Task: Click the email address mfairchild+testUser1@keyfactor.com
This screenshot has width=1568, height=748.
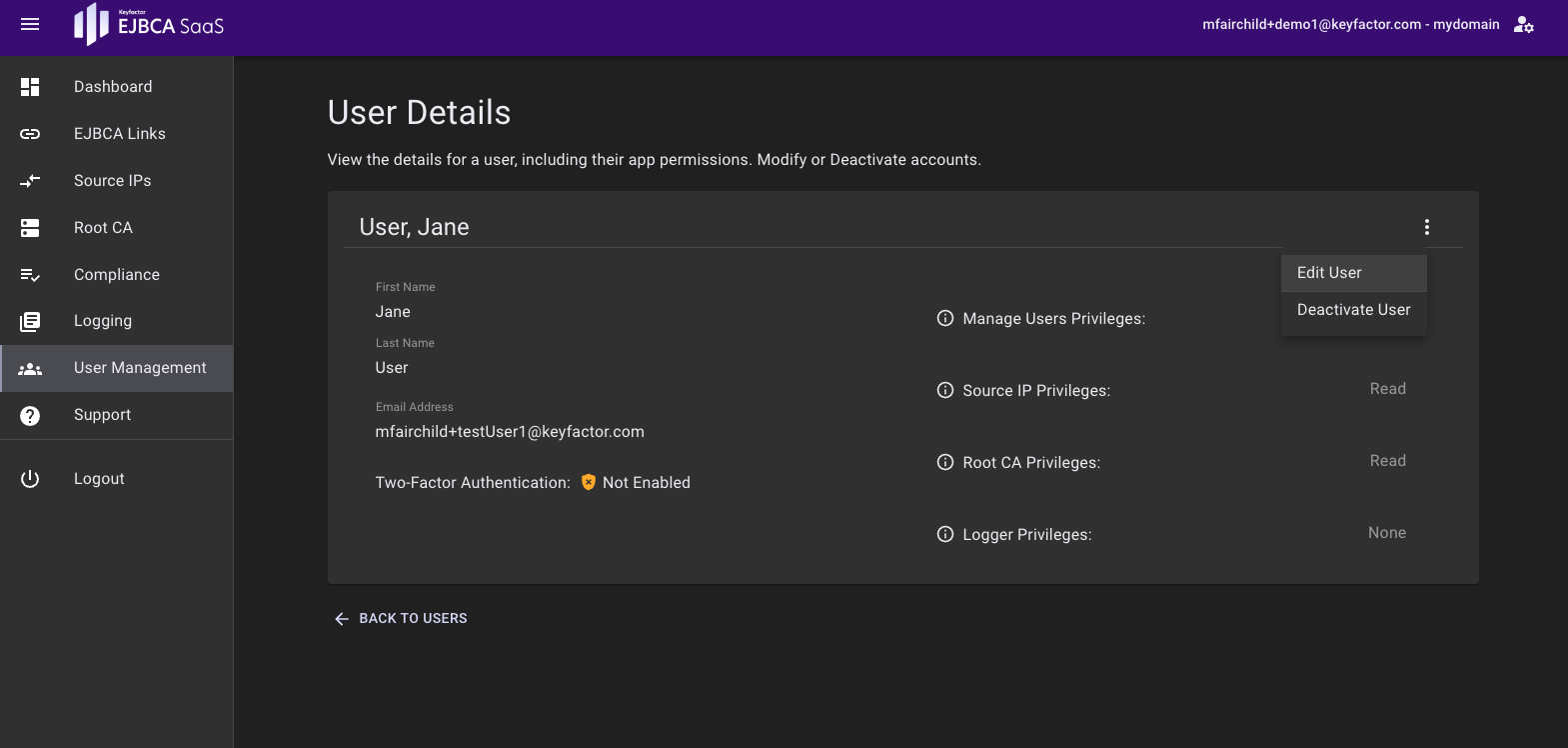Action: (x=510, y=432)
